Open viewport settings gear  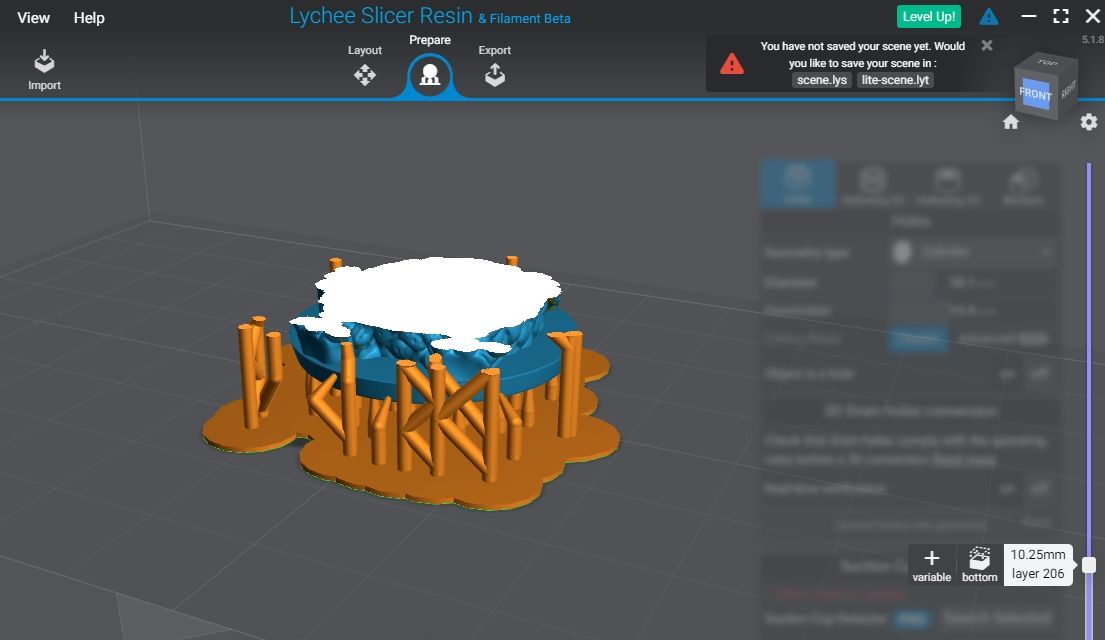point(1089,122)
